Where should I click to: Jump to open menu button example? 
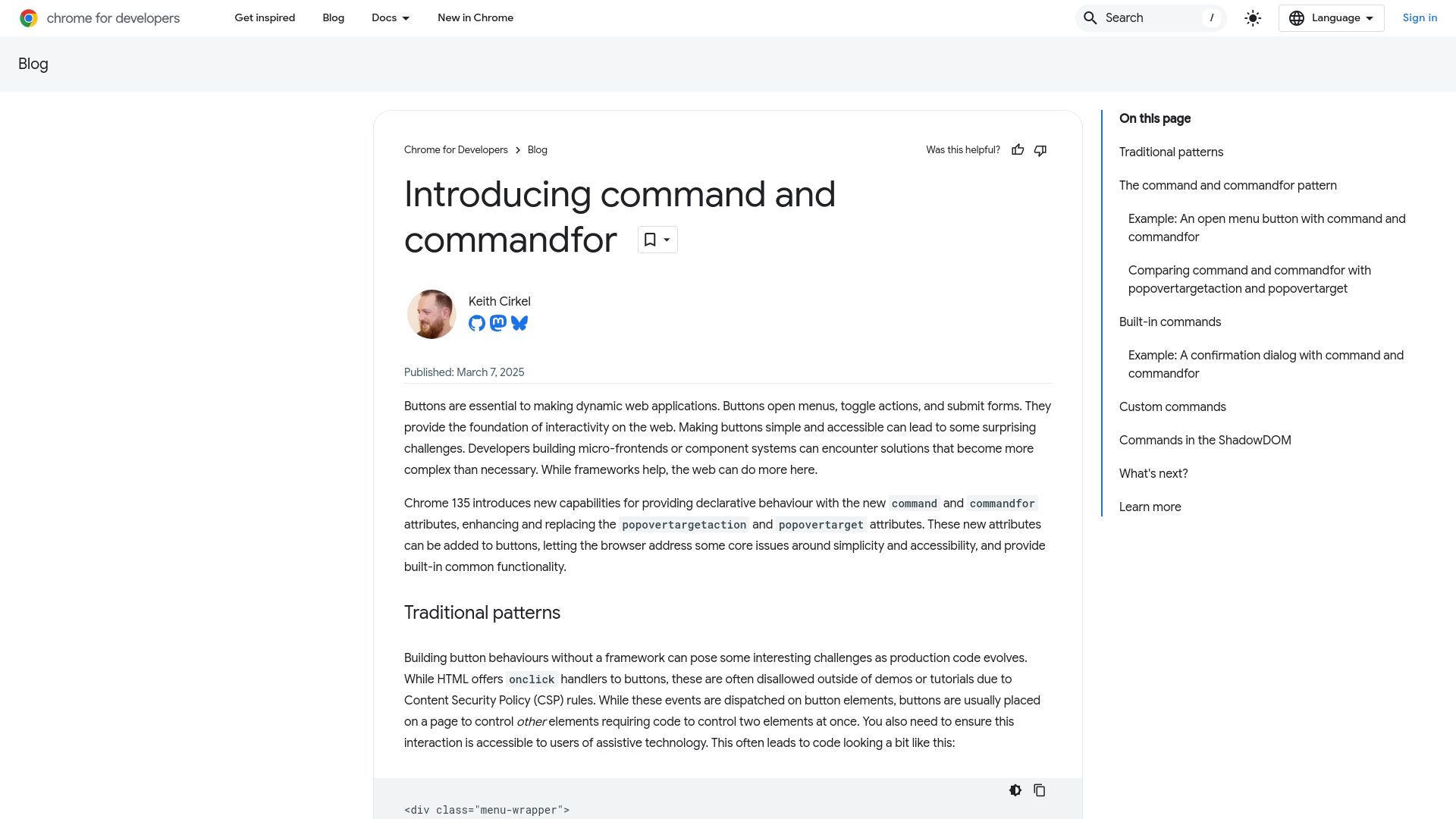pos(1266,228)
